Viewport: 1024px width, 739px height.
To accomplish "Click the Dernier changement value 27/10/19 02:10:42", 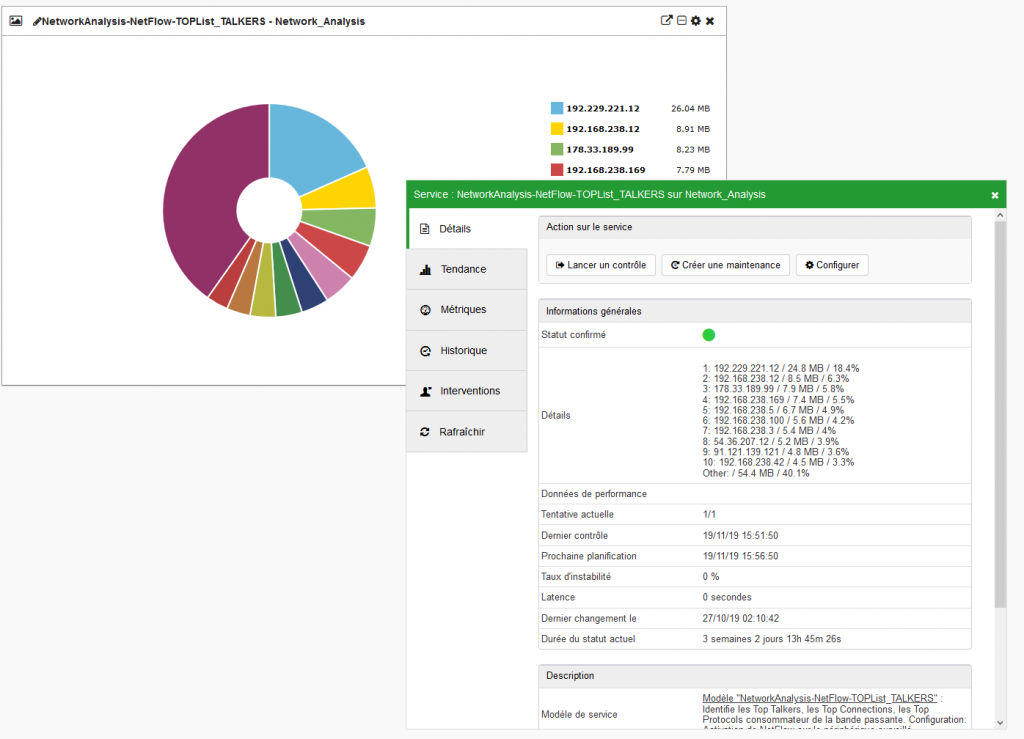I will pyautogui.click(x=741, y=618).
